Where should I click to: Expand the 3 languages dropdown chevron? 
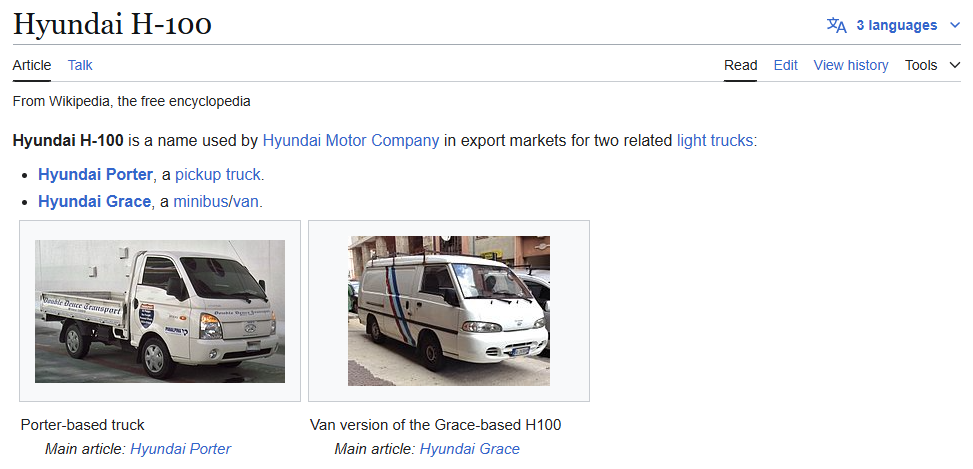954,25
